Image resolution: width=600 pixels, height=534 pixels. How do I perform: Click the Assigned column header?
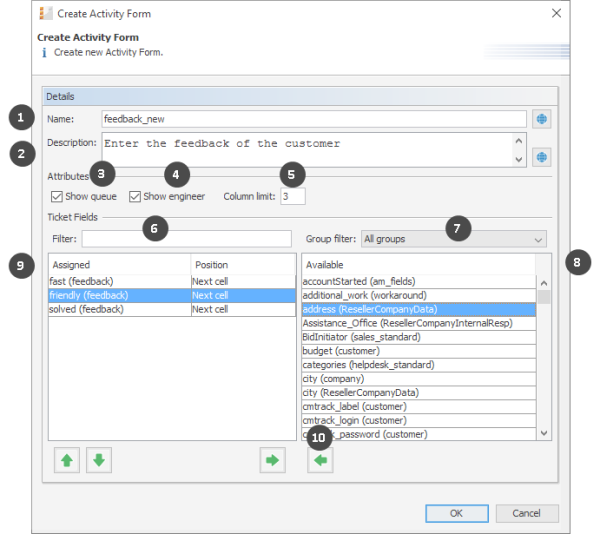118,265
